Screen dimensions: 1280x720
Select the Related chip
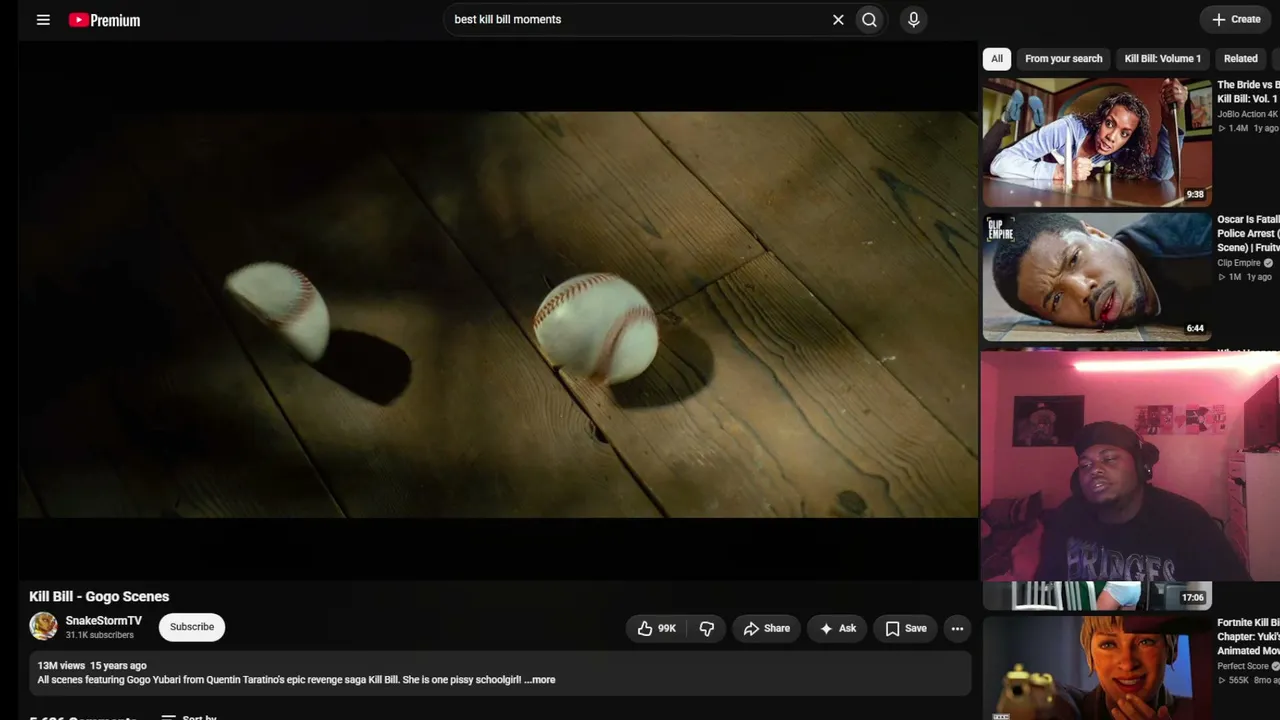(1241, 58)
